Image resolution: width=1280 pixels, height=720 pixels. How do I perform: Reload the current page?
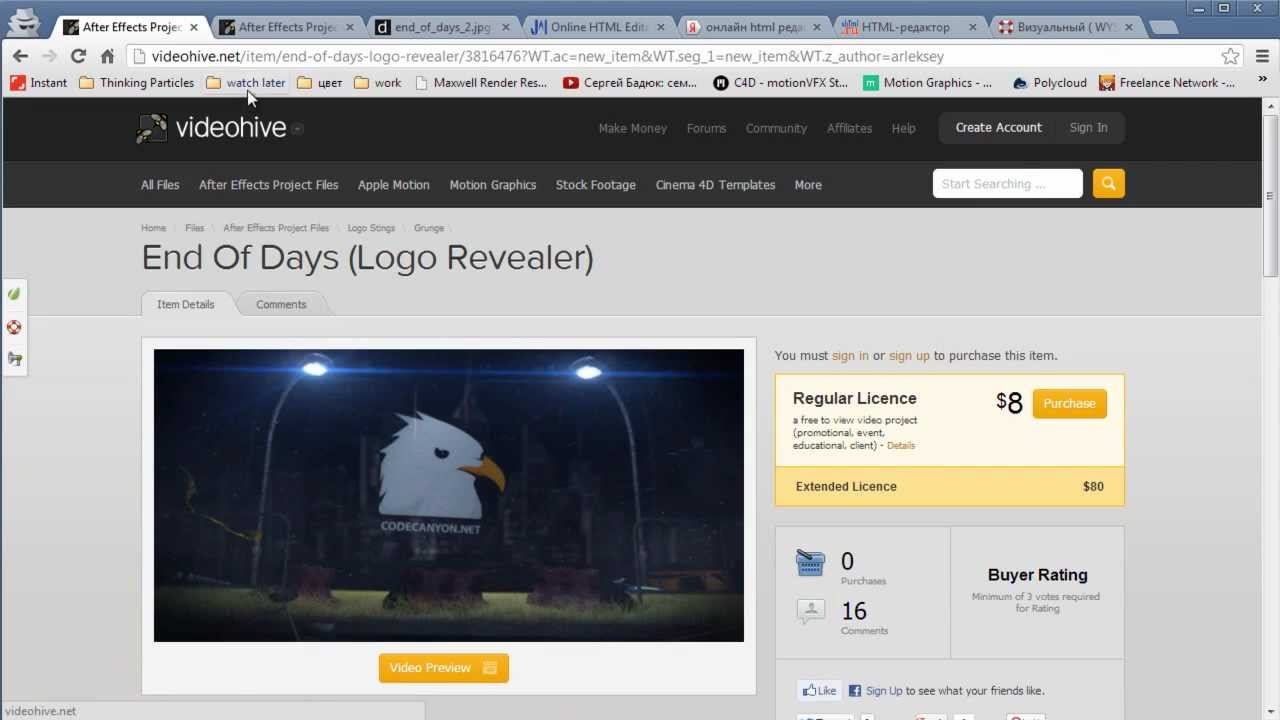point(78,56)
